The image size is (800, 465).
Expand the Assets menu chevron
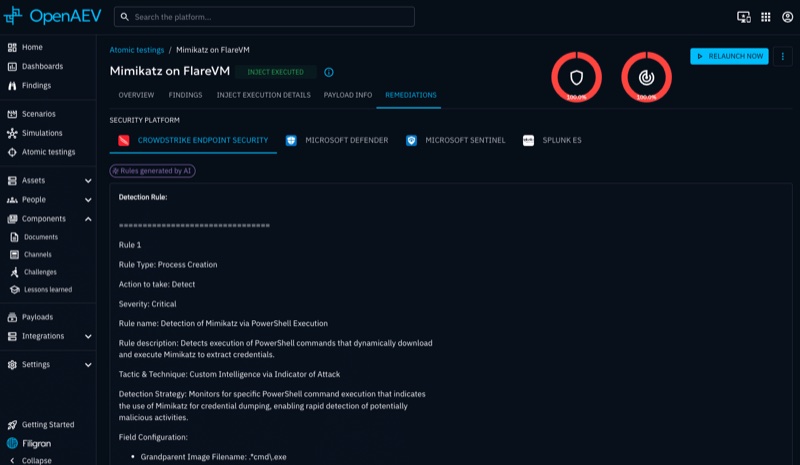click(x=88, y=181)
